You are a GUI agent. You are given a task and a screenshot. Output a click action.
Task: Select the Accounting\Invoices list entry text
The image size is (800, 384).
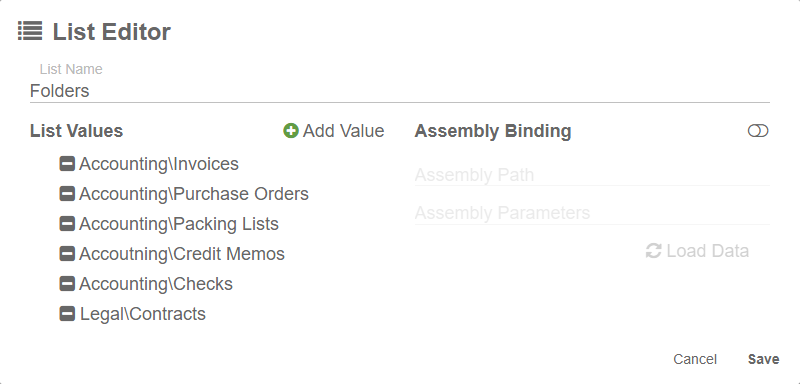click(x=159, y=164)
